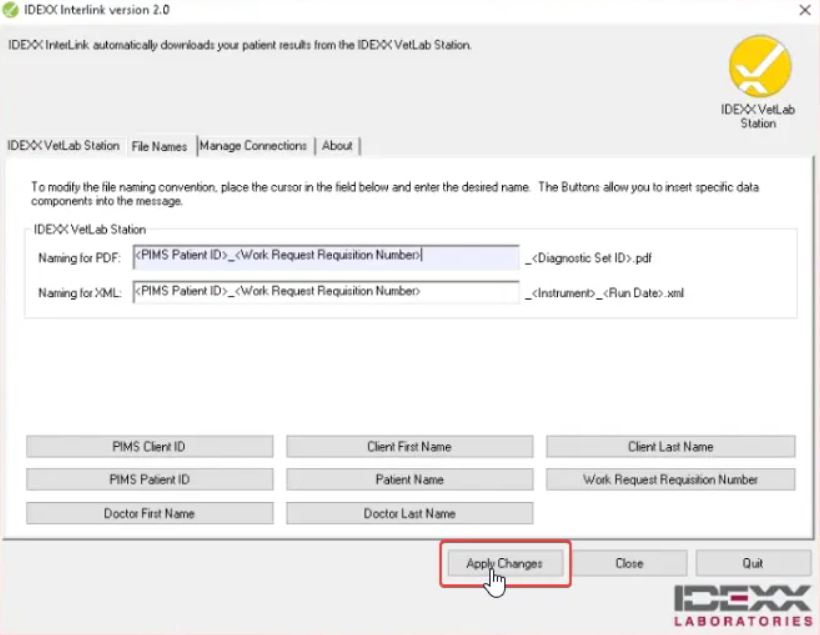
Task: Open the About tab
Action: point(337,145)
